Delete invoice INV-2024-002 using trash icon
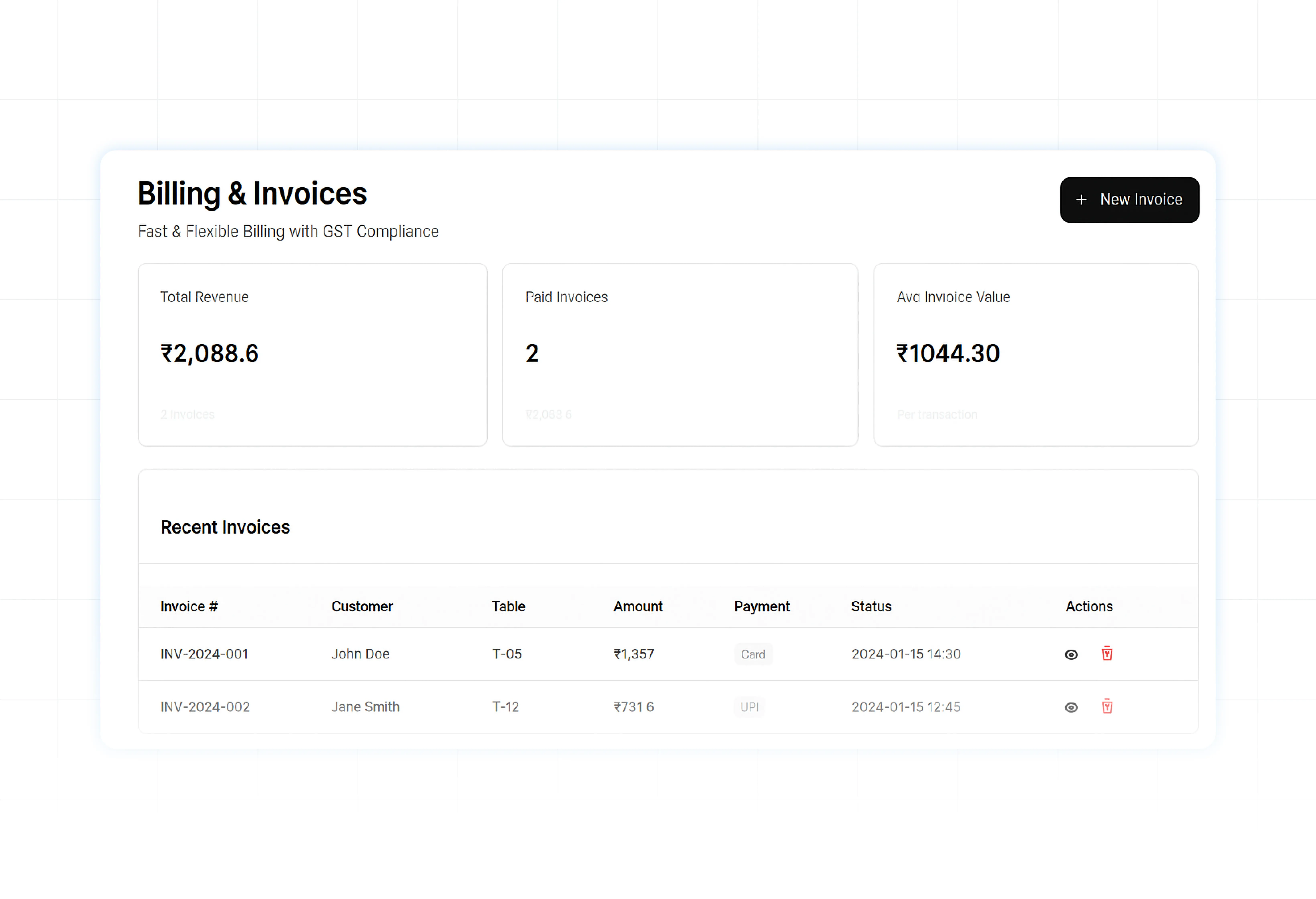 tap(1107, 706)
